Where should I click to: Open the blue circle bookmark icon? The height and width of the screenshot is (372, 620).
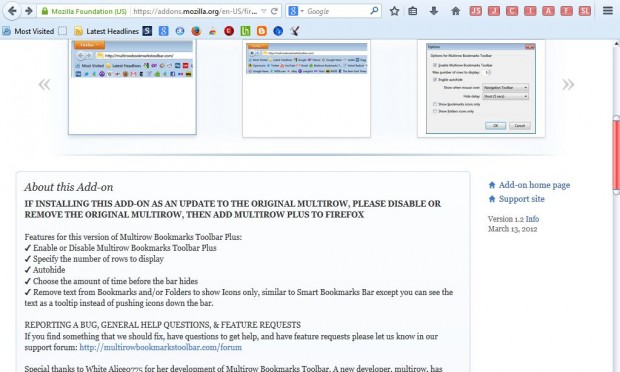pos(278,31)
